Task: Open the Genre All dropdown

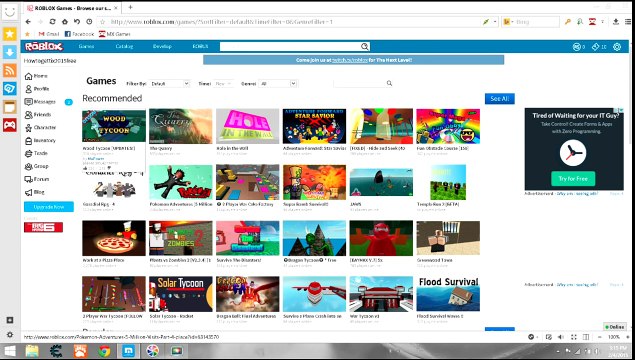Action: pos(278,84)
